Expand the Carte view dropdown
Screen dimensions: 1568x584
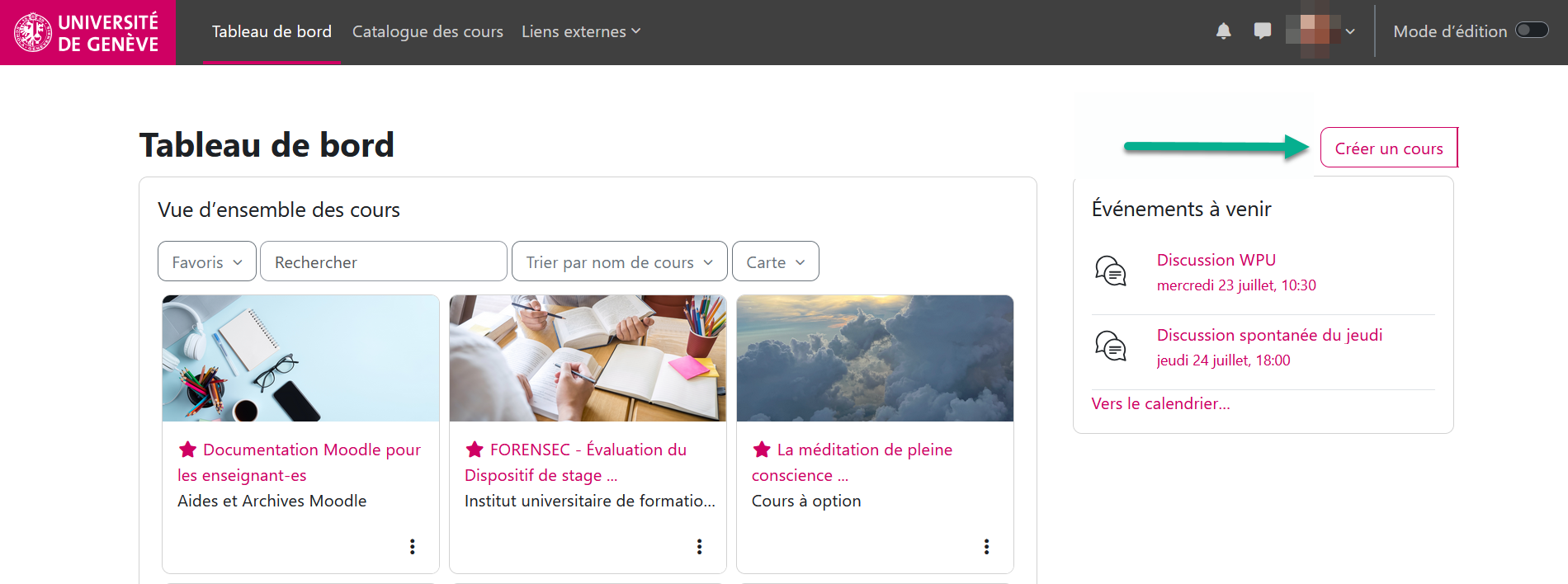point(775,261)
